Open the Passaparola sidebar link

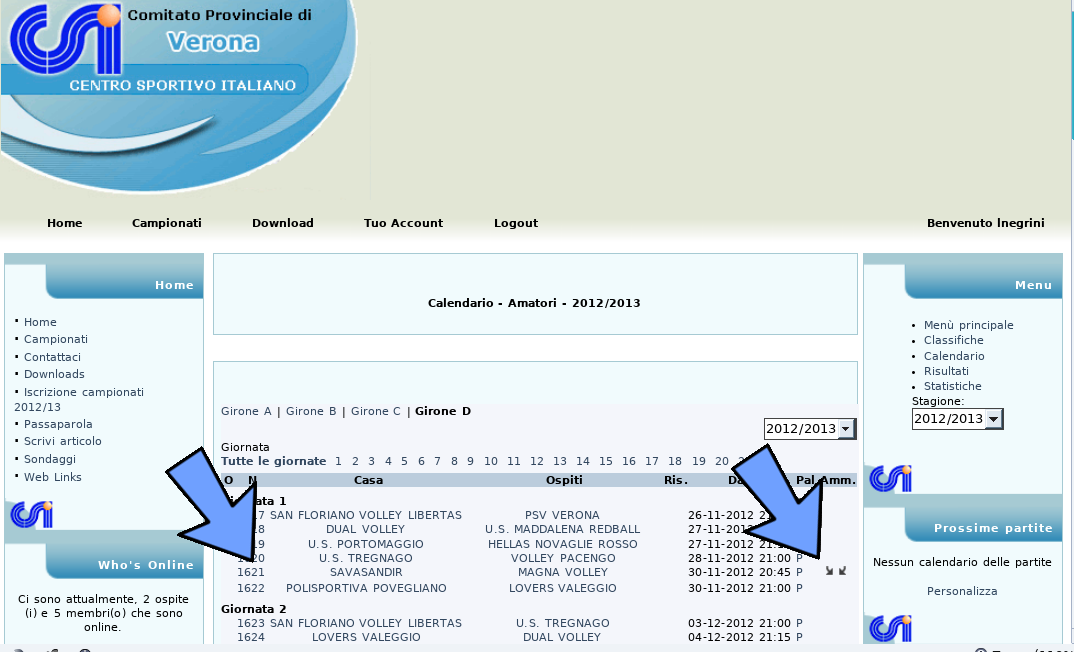[58, 424]
